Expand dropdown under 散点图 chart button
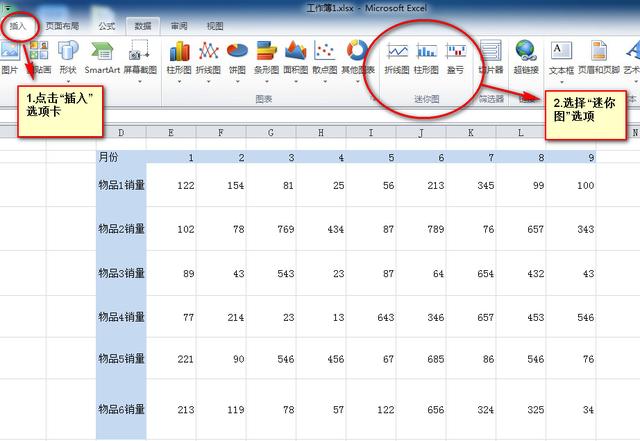This screenshot has height=441, width=640. (325, 82)
